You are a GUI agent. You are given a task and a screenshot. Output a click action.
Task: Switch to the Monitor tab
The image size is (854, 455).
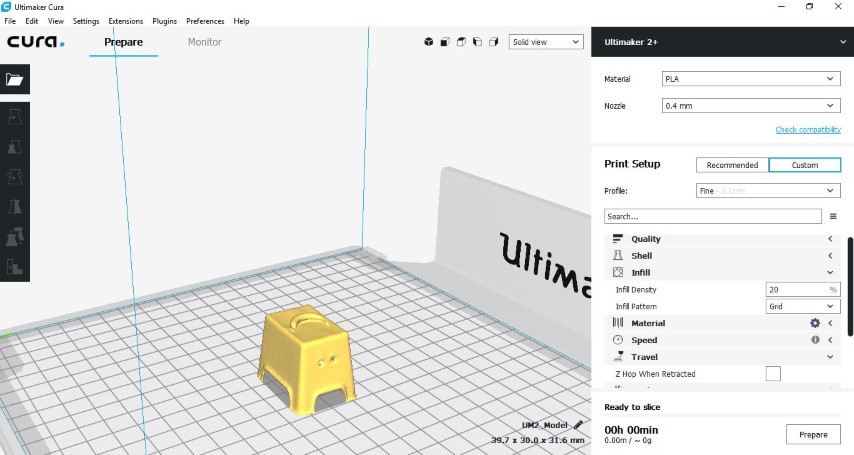205,42
